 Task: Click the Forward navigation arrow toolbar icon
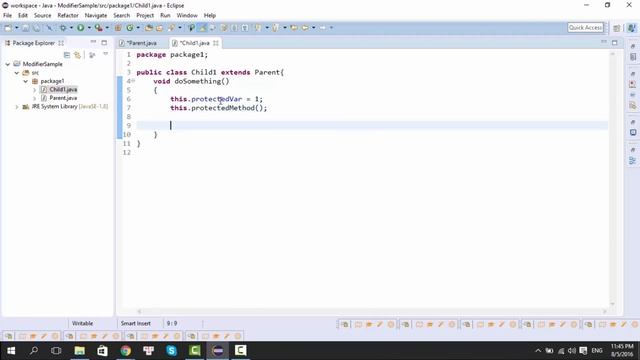pos(323,28)
